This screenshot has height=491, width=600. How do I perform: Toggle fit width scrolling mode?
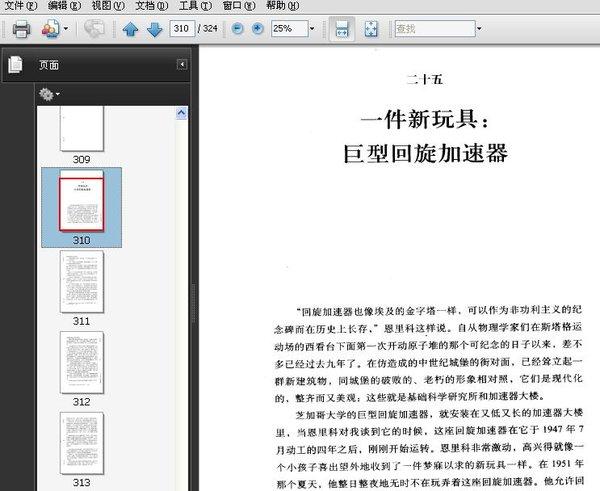[x=342, y=29]
